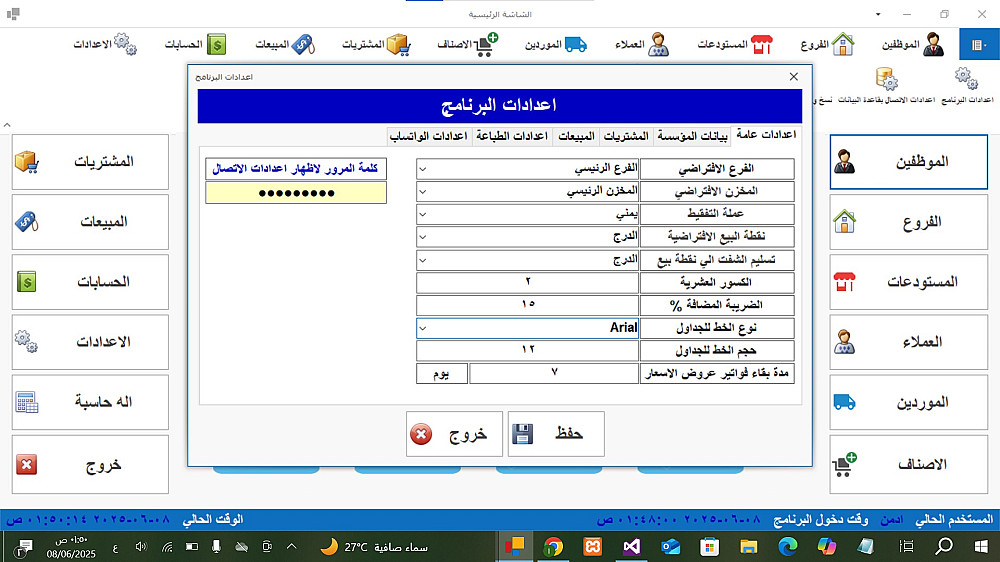Switch to اعدادات الطباعة printing tab
1000x562 pixels.
(x=511, y=136)
